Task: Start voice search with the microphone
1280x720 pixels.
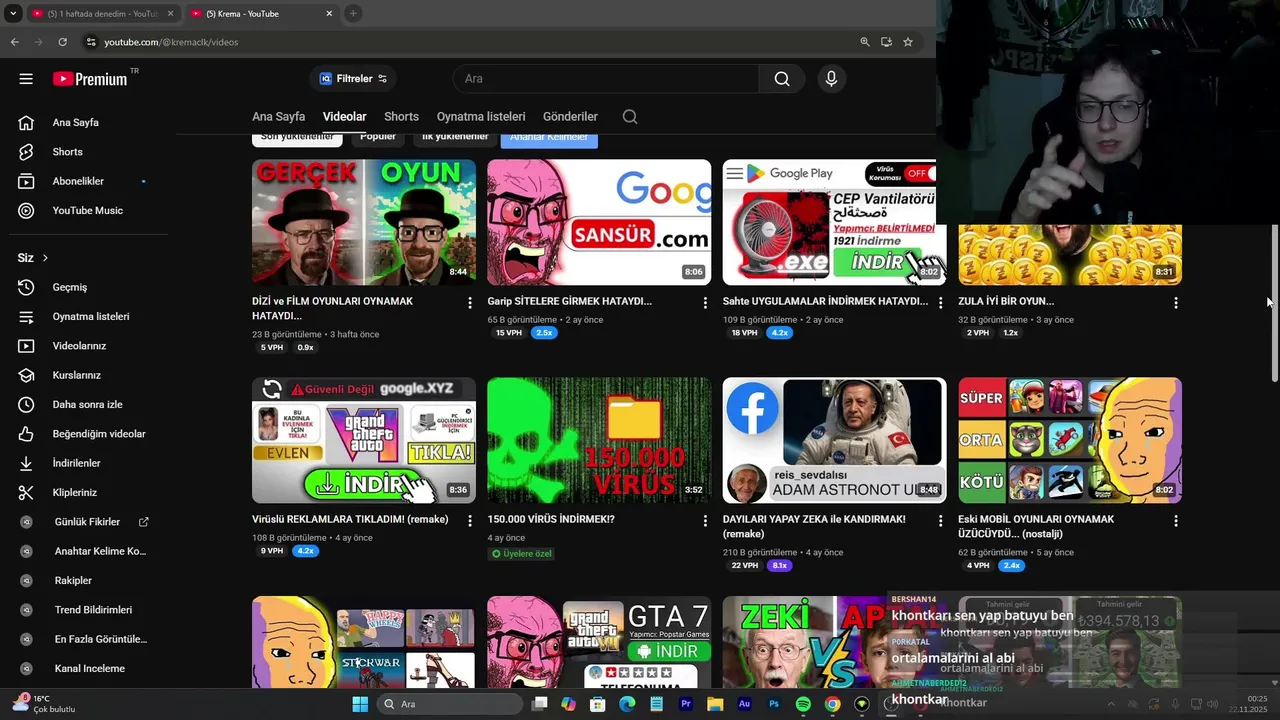Action: [x=831, y=79]
